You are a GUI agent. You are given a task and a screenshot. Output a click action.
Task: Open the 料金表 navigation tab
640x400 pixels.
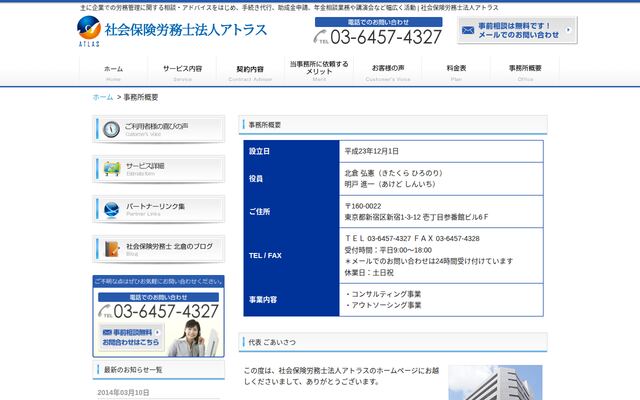pos(456,72)
